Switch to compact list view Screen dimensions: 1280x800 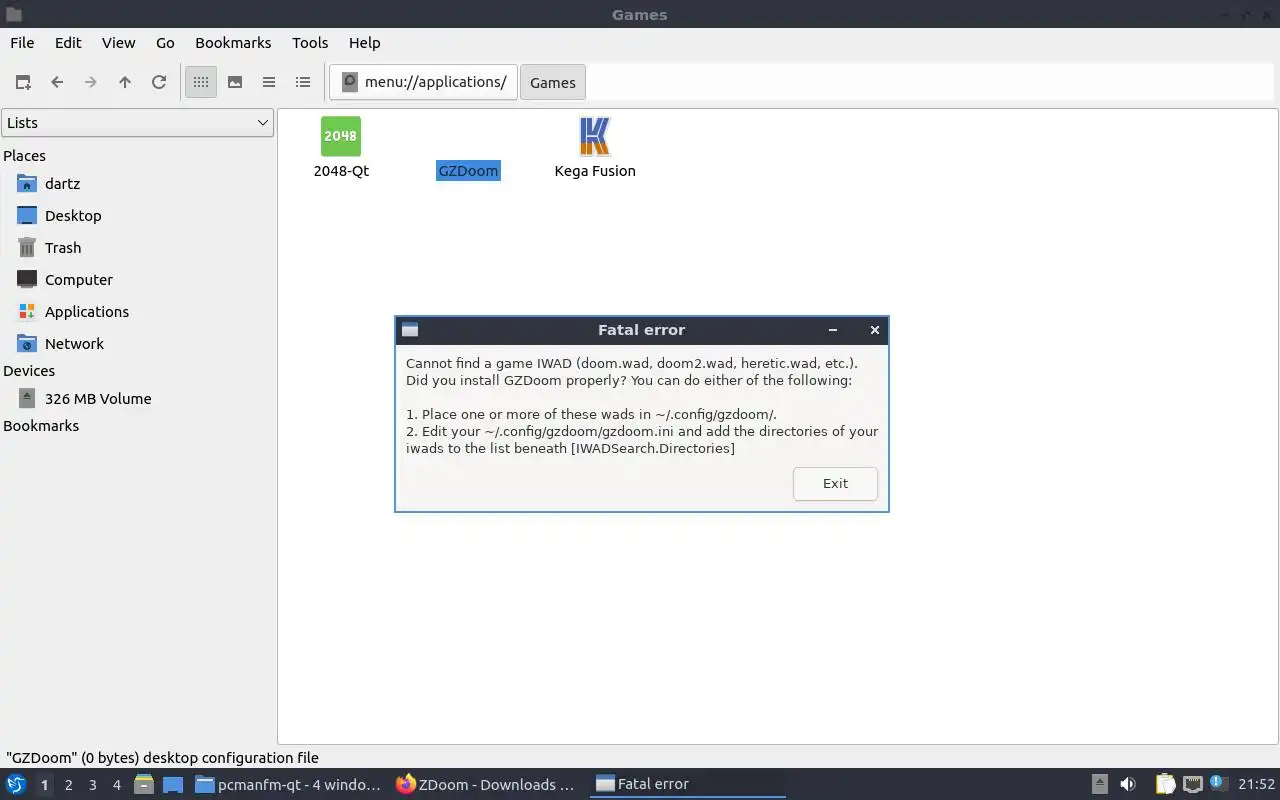[269, 82]
